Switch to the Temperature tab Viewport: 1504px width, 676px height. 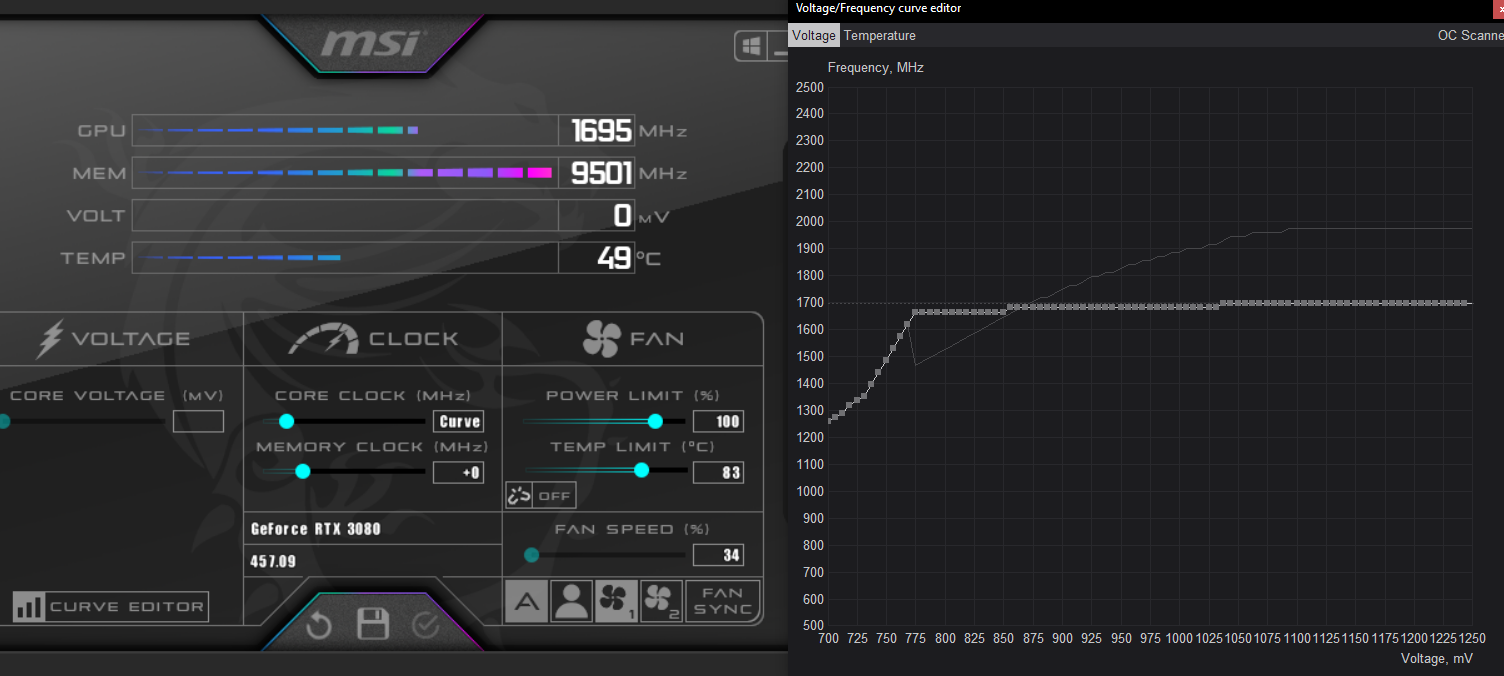(x=879, y=36)
